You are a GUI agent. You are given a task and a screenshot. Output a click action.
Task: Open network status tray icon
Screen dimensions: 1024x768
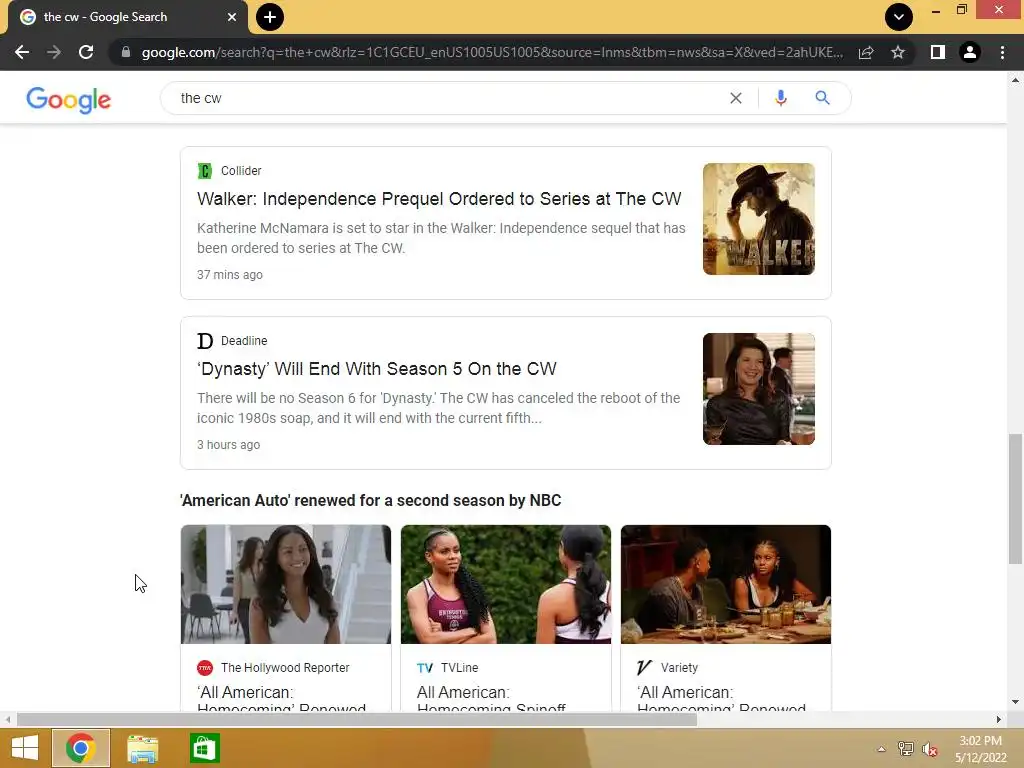coord(905,749)
